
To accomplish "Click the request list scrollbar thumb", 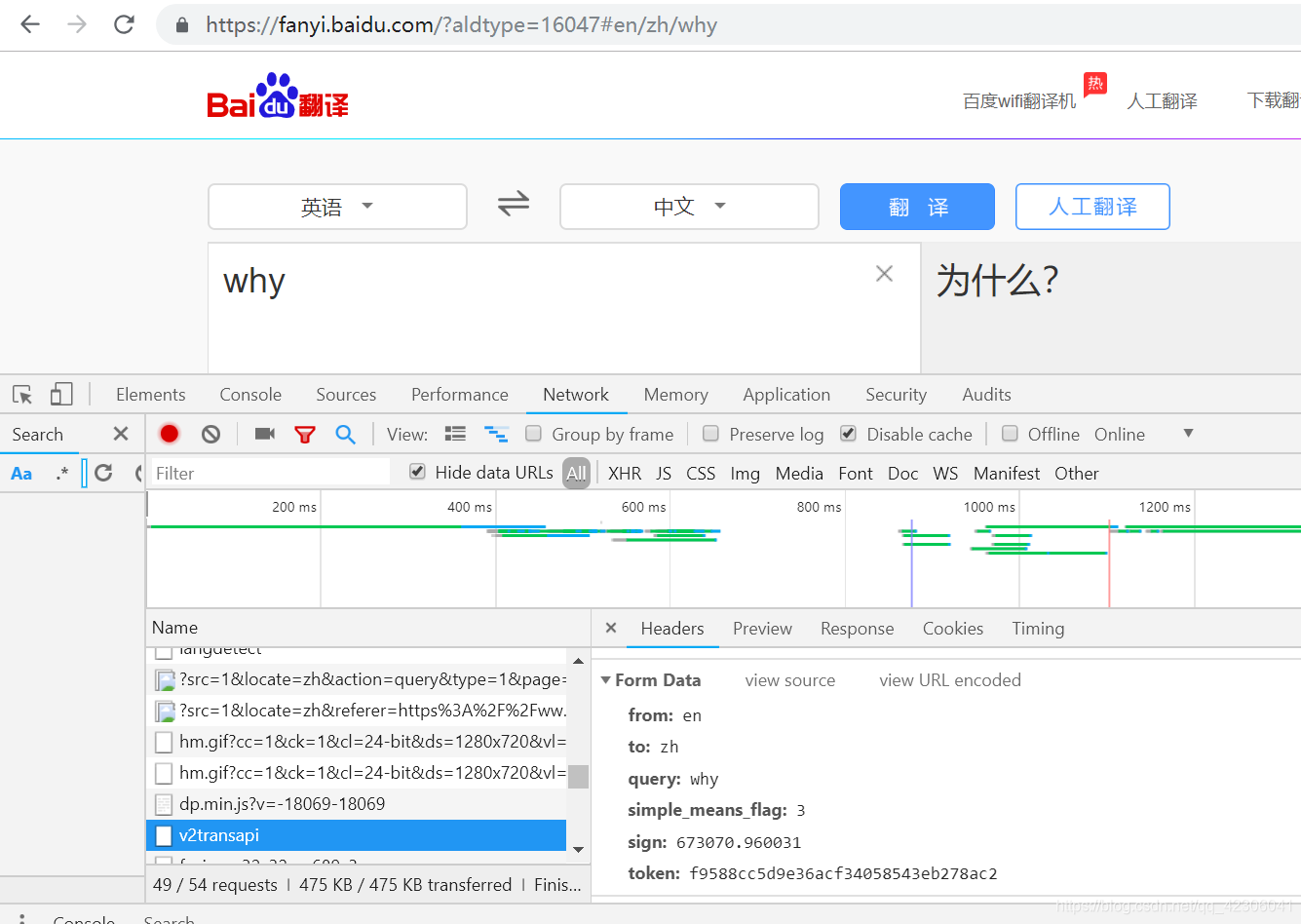I will (578, 777).
